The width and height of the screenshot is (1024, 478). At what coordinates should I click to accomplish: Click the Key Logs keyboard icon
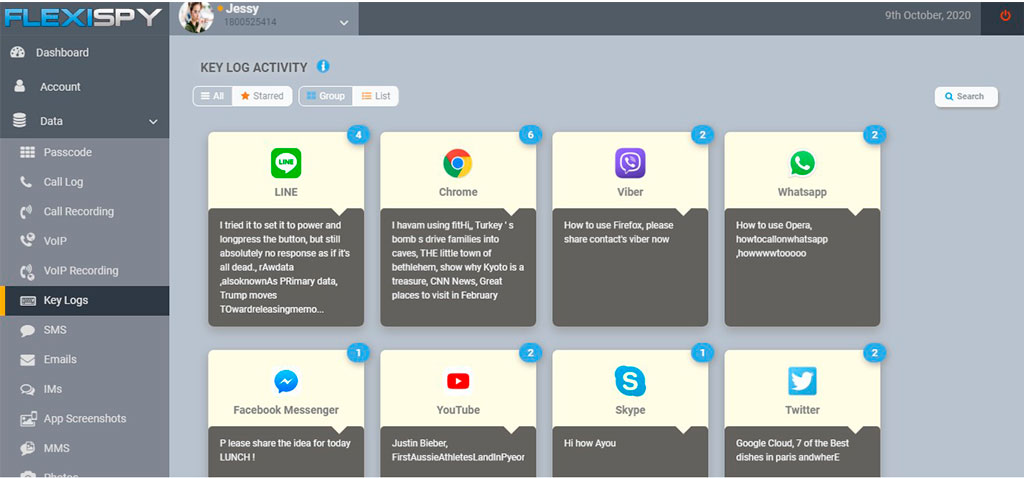coord(27,301)
